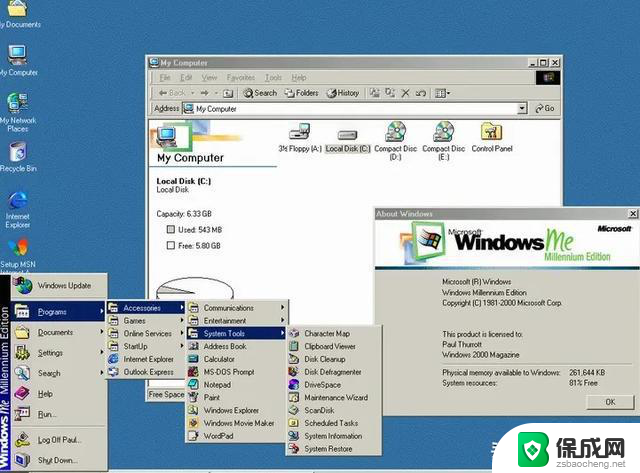Toggle the Folders pane button
Image resolution: width=640 pixels, height=473 pixels.
(302, 93)
